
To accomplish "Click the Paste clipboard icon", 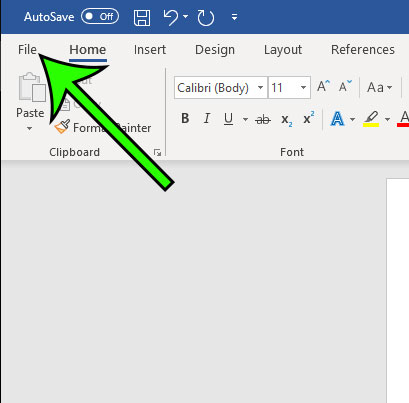I will (32, 87).
